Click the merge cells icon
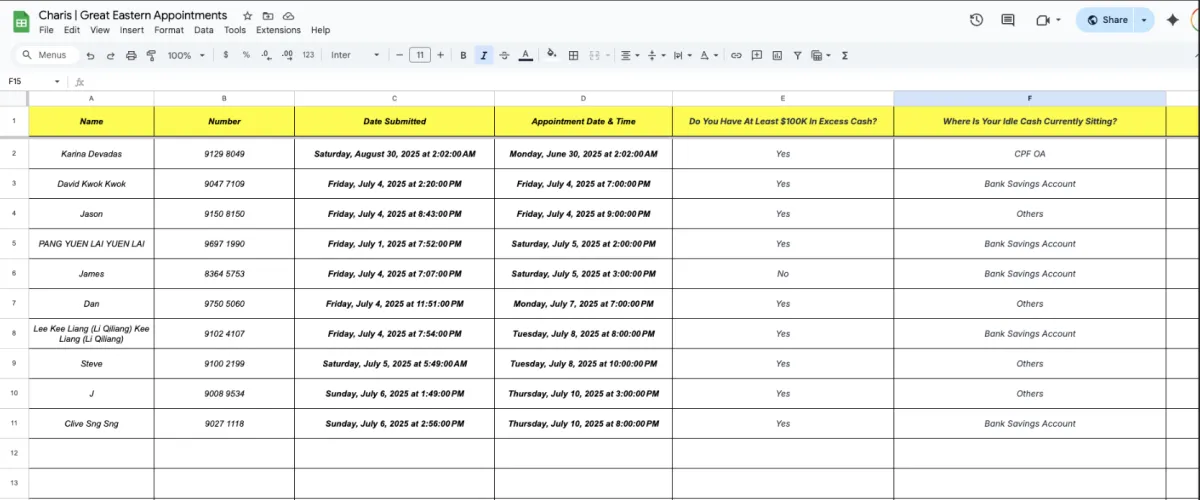 click(x=594, y=55)
